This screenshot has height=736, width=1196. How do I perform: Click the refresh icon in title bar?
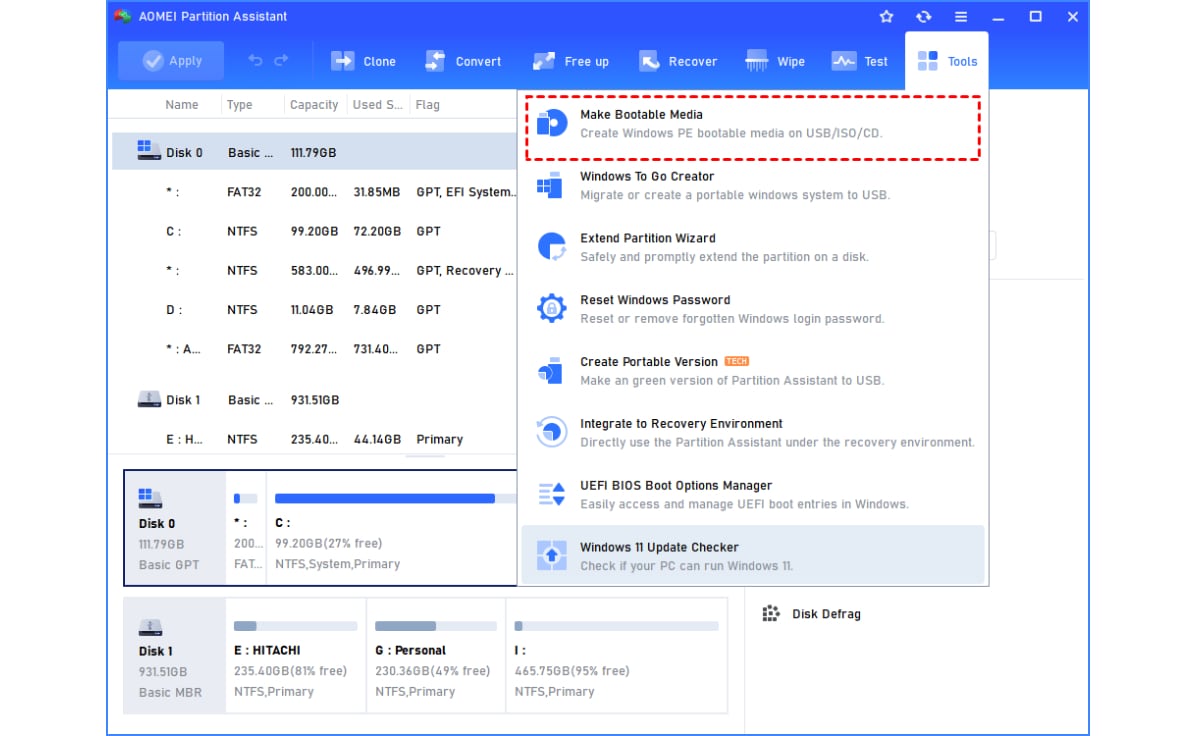[x=924, y=16]
